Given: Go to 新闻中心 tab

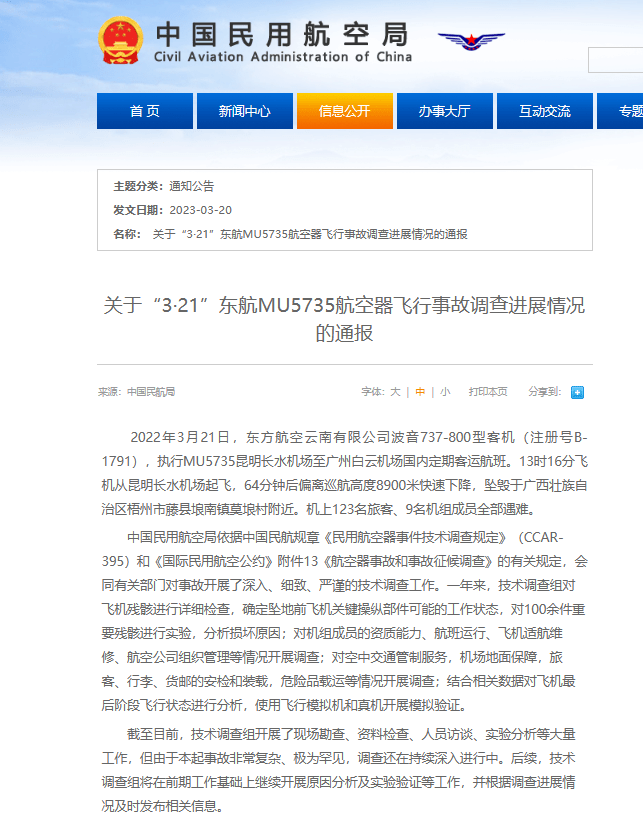Looking at the screenshot, I should point(245,111).
